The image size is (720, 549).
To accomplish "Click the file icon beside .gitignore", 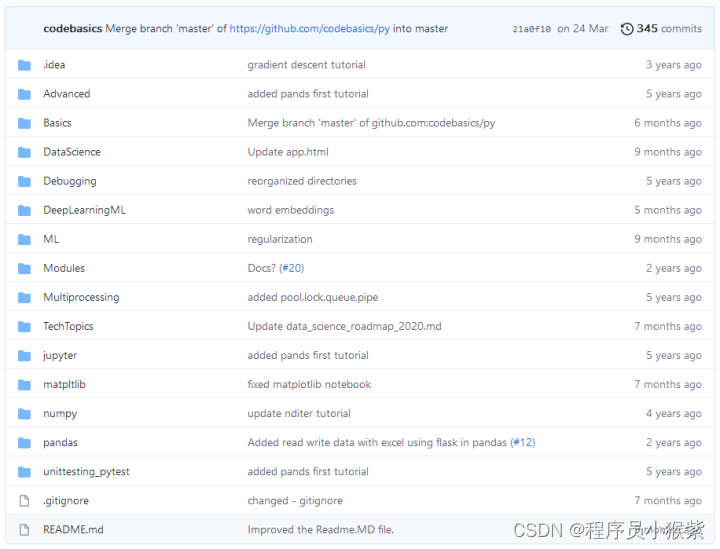I will pos(24,501).
